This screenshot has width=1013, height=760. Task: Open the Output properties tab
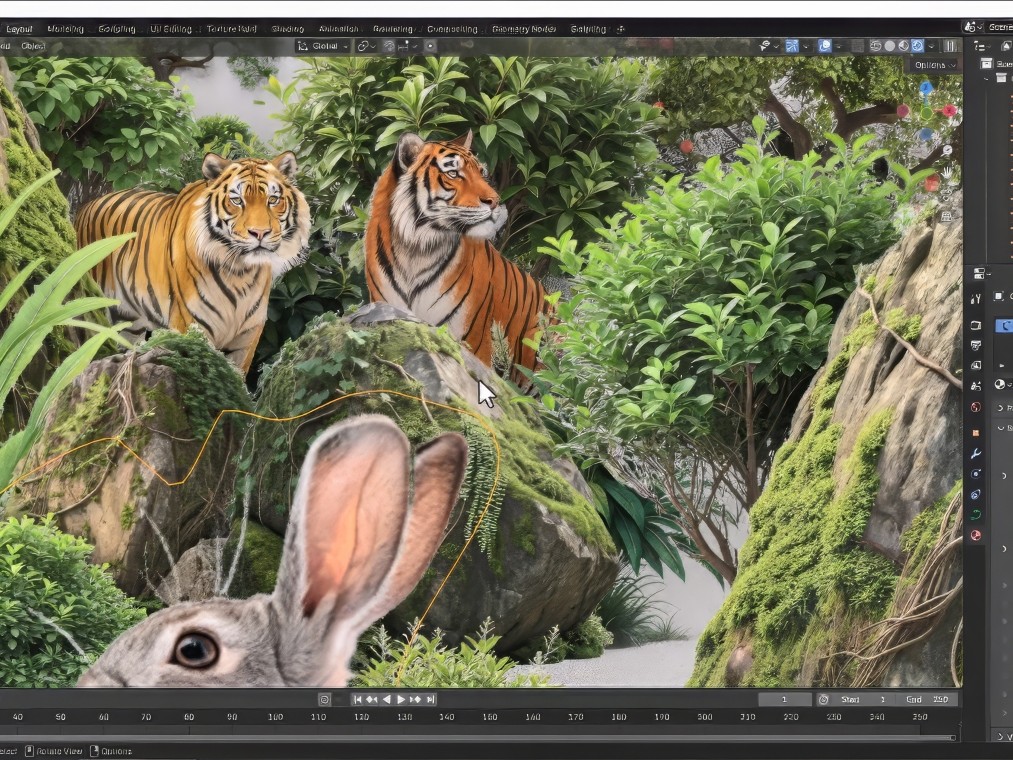(x=976, y=345)
